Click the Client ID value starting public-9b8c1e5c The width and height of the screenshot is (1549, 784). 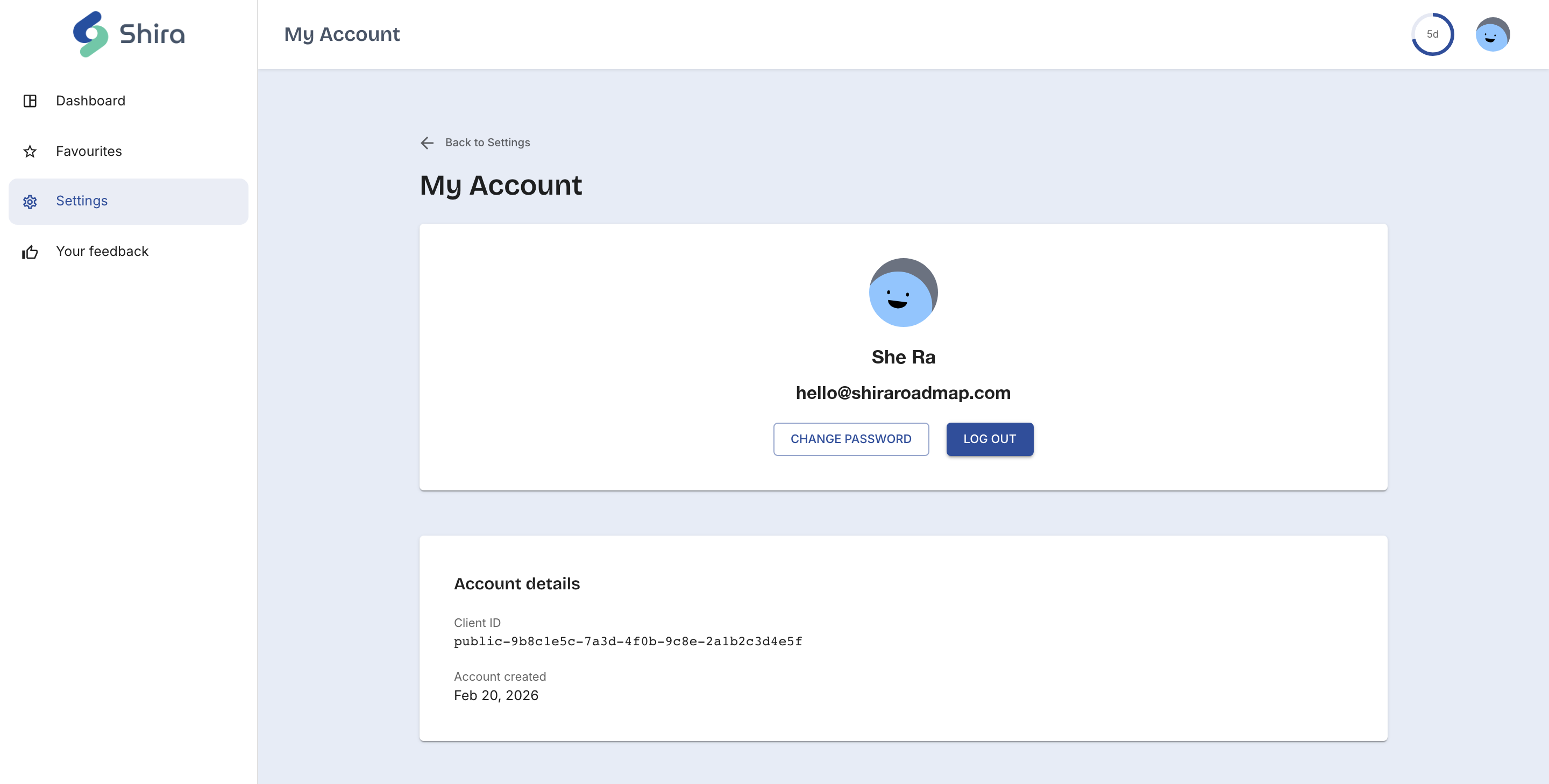click(628, 642)
